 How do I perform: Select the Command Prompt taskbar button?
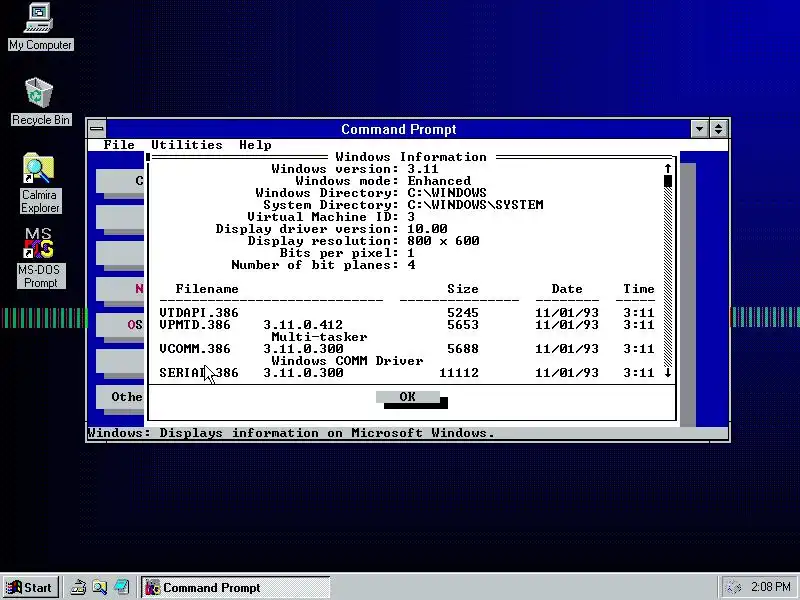coord(236,587)
